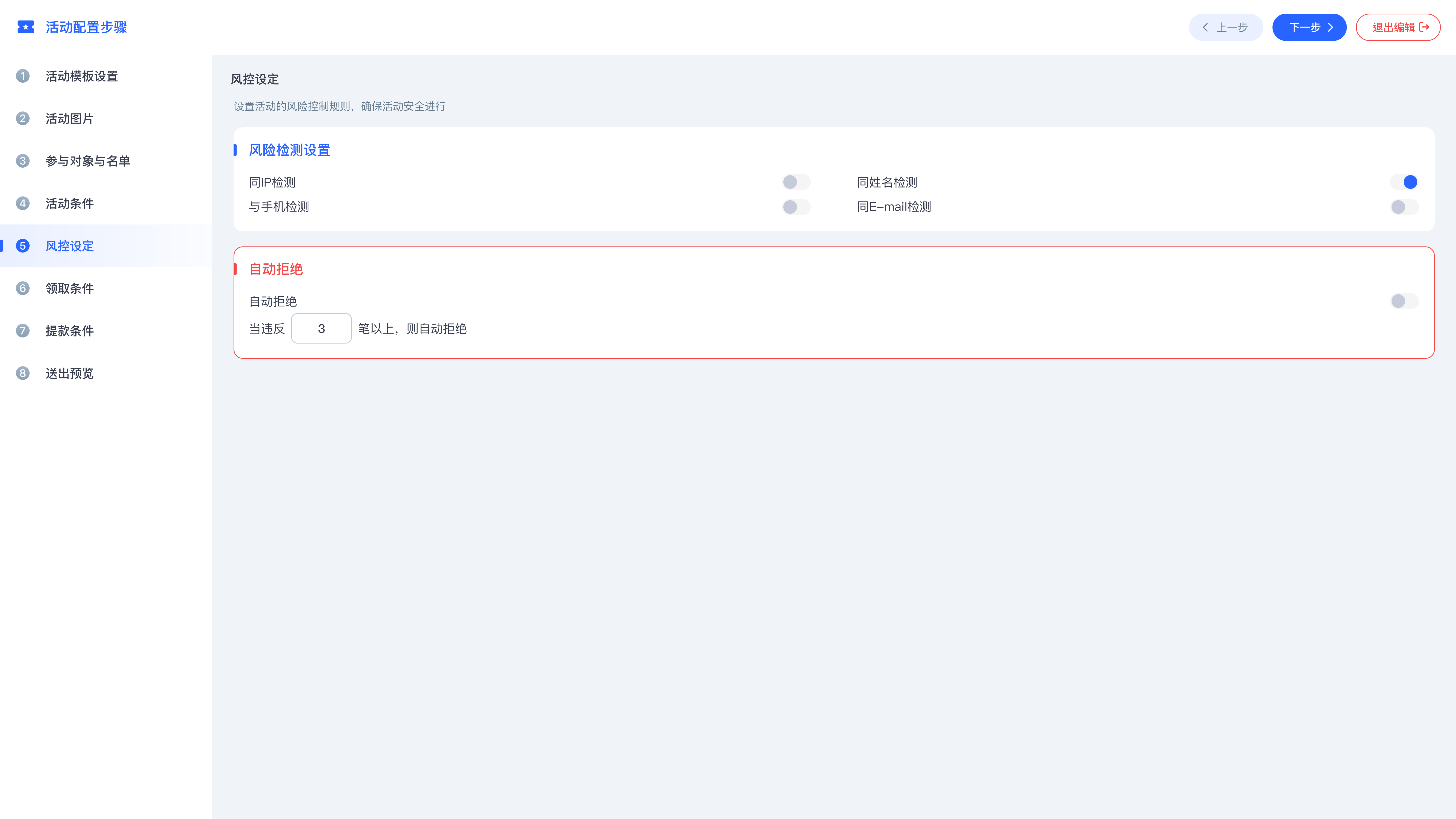Click the 下一步 button
1456x819 pixels.
tap(1309, 27)
